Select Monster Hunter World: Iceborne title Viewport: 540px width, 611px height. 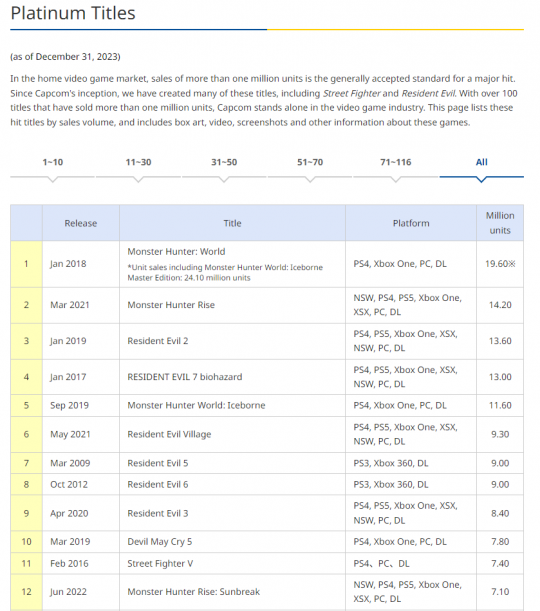tap(196, 406)
